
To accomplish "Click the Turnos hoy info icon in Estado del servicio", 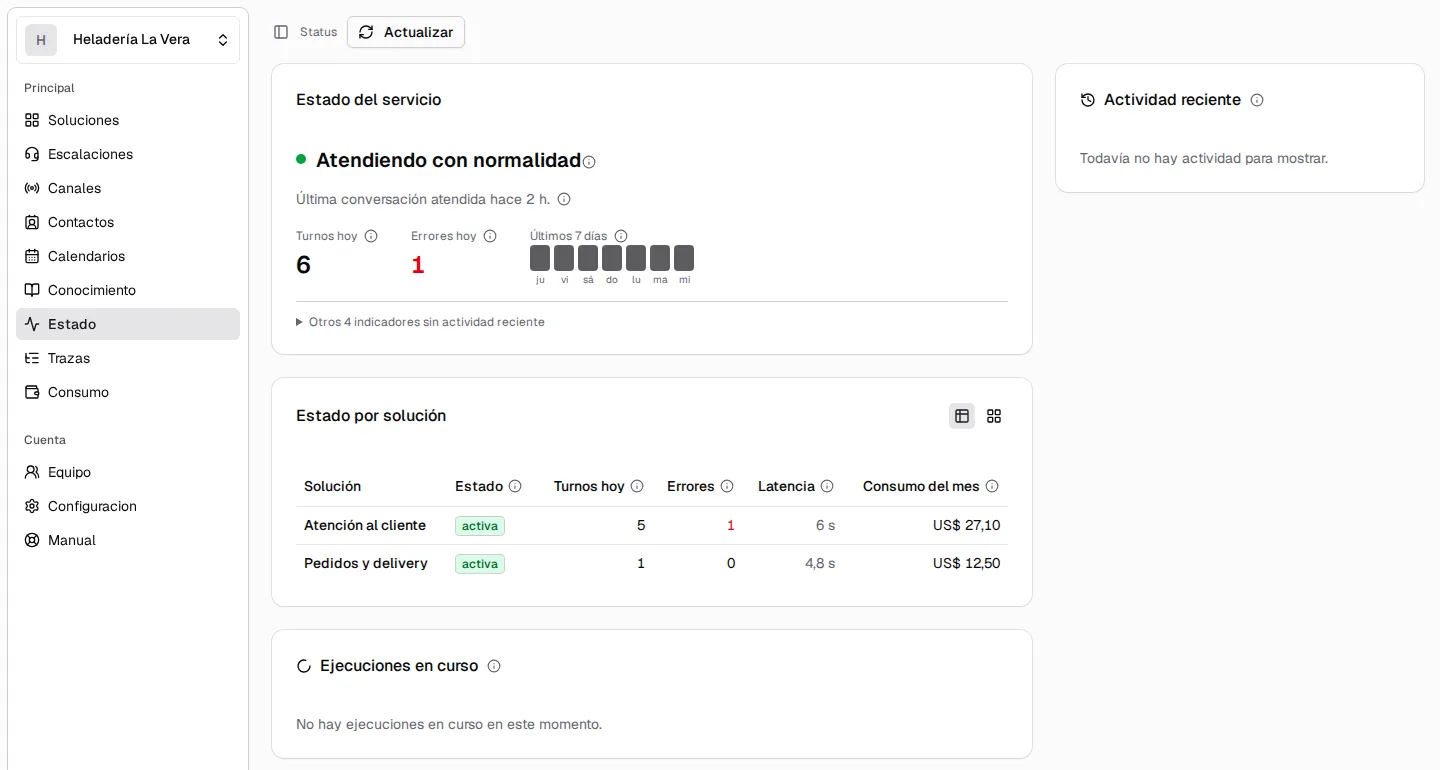I will click(371, 236).
